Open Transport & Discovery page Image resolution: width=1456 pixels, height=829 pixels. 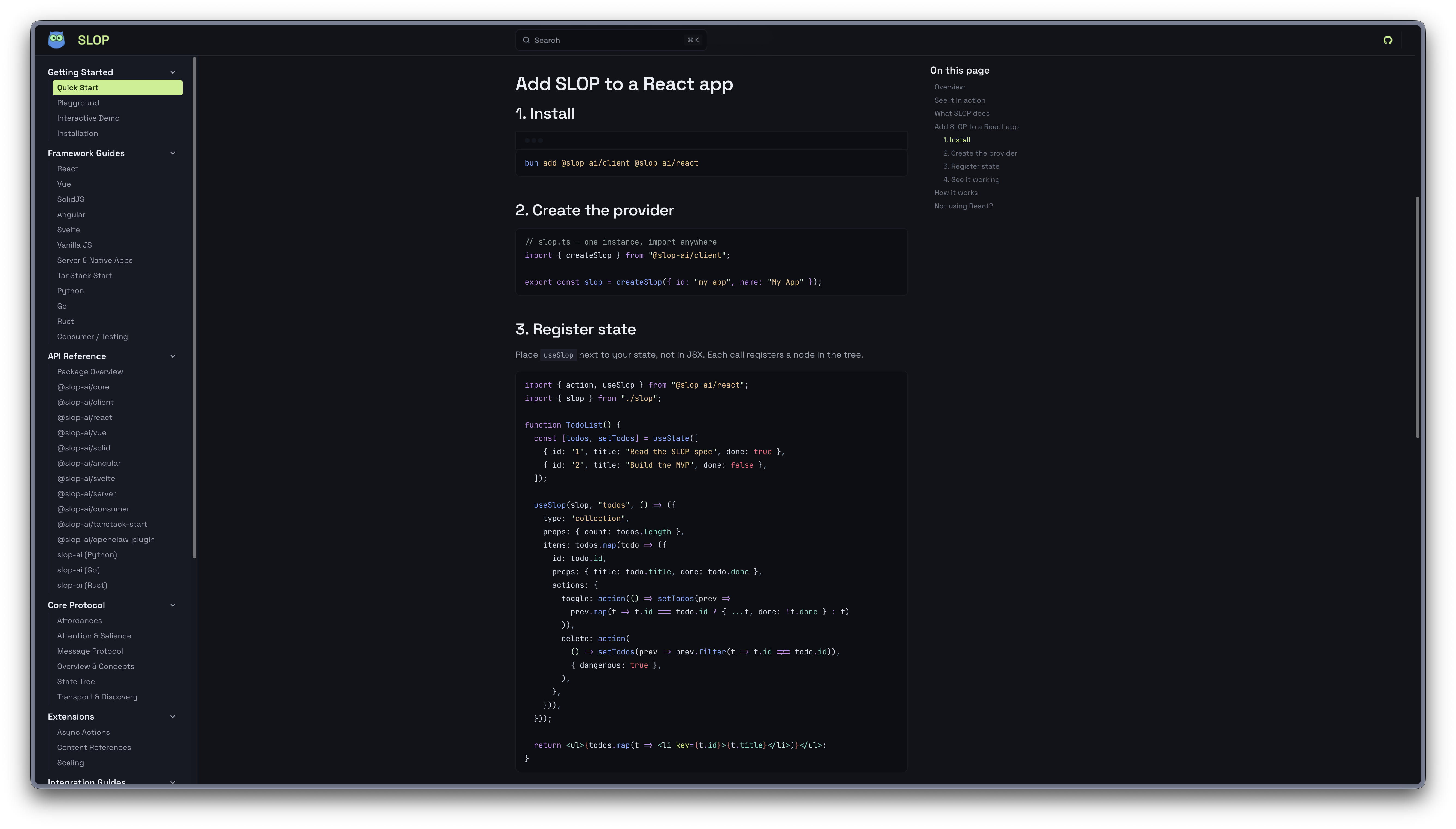click(x=97, y=697)
